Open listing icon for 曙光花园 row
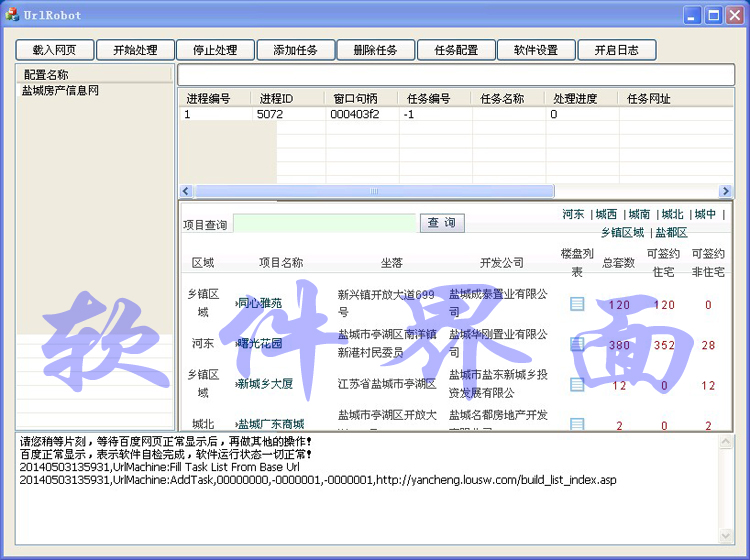750x560 pixels. point(577,344)
